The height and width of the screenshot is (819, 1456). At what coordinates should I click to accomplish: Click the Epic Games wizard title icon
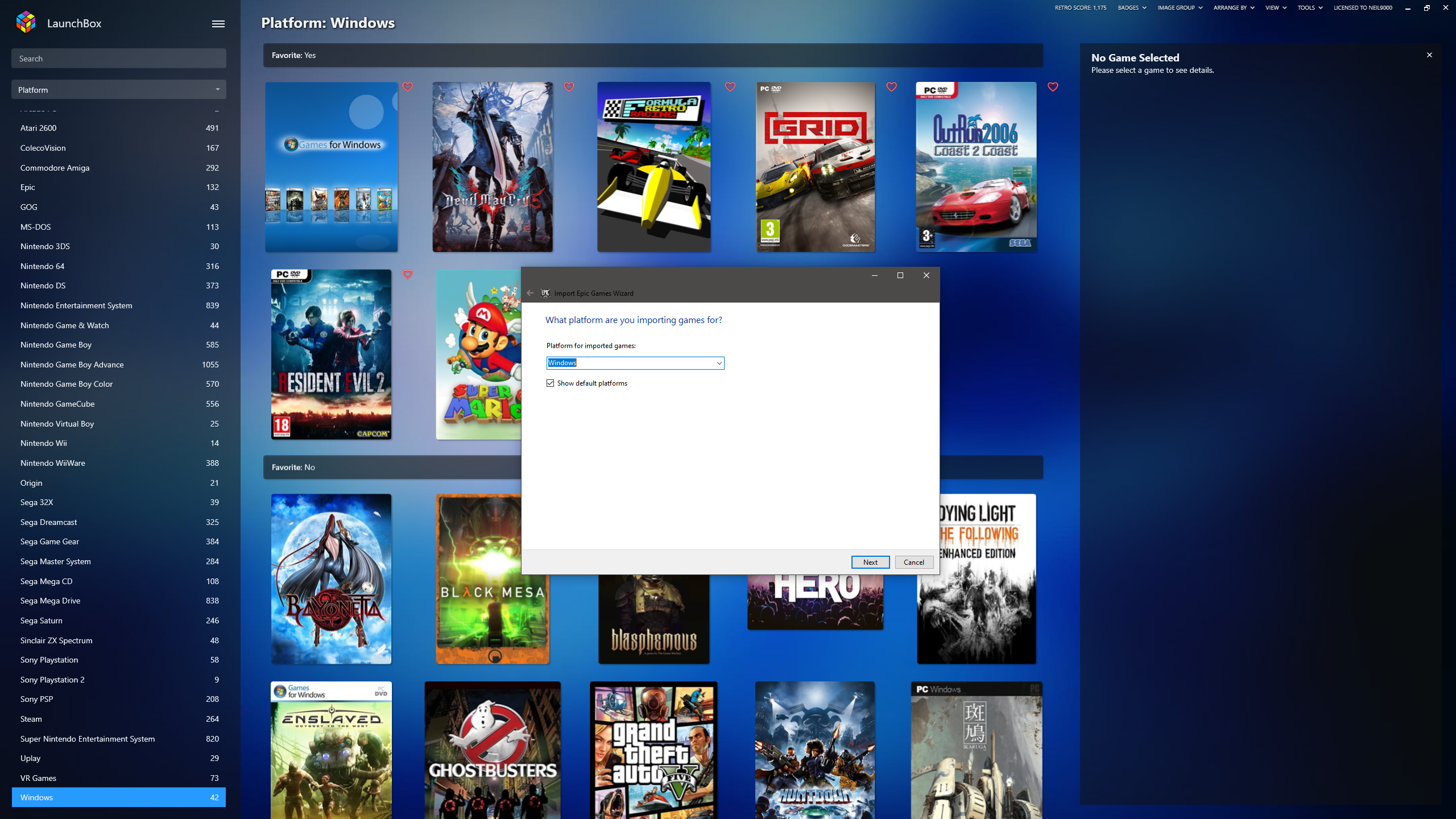pyautogui.click(x=545, y=293)
